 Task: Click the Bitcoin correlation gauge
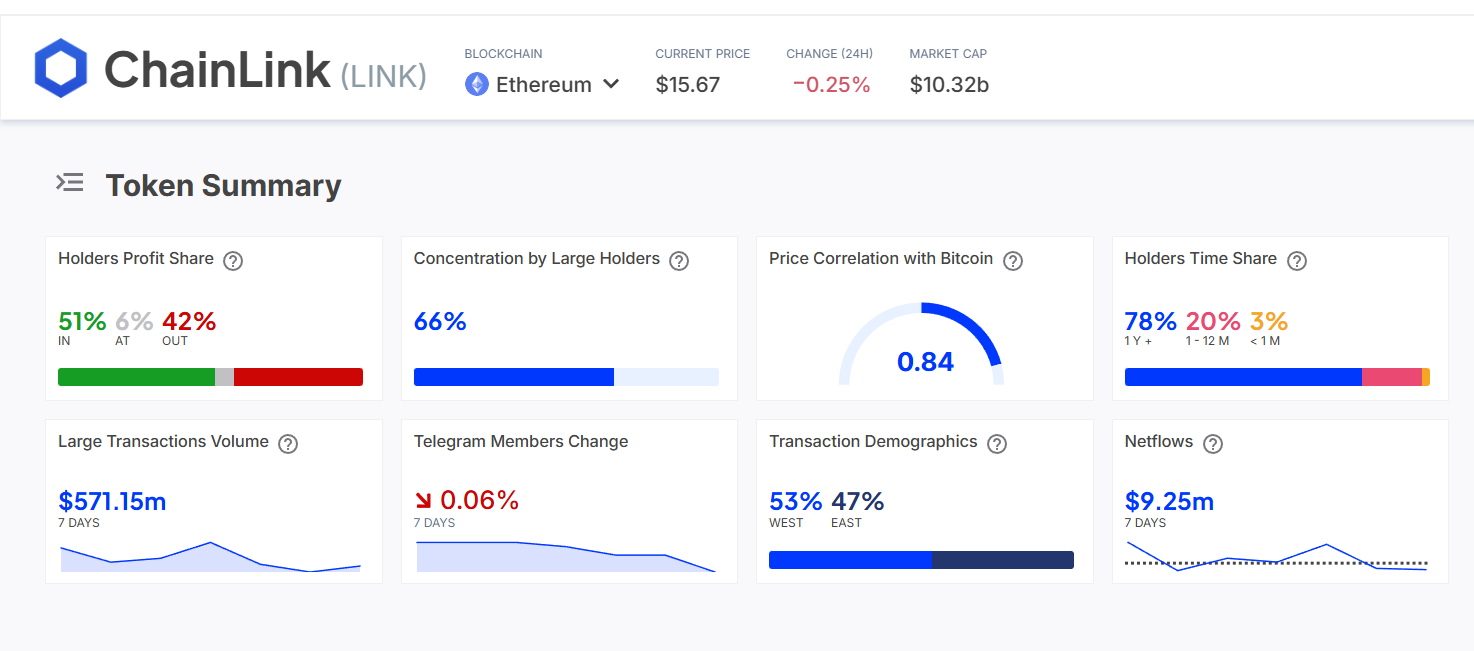point(921,344)
